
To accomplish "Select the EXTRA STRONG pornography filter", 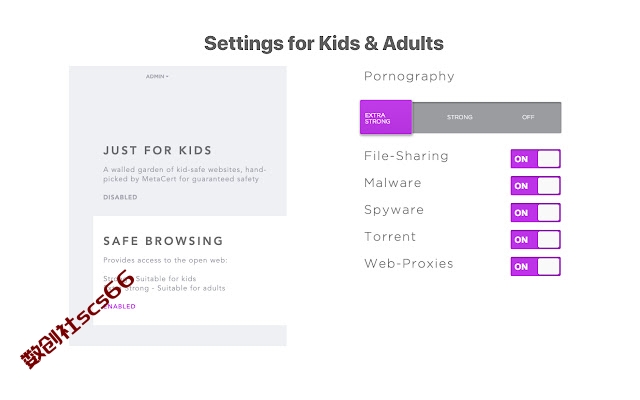I will (x=386, y=117).
